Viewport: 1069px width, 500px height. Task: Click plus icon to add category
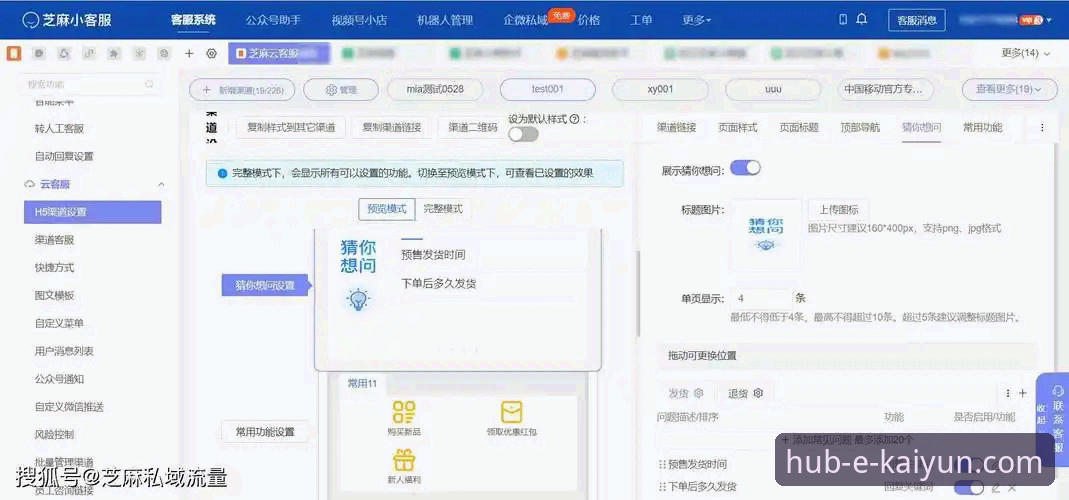pyautogui.click(x=1023, y=393)
